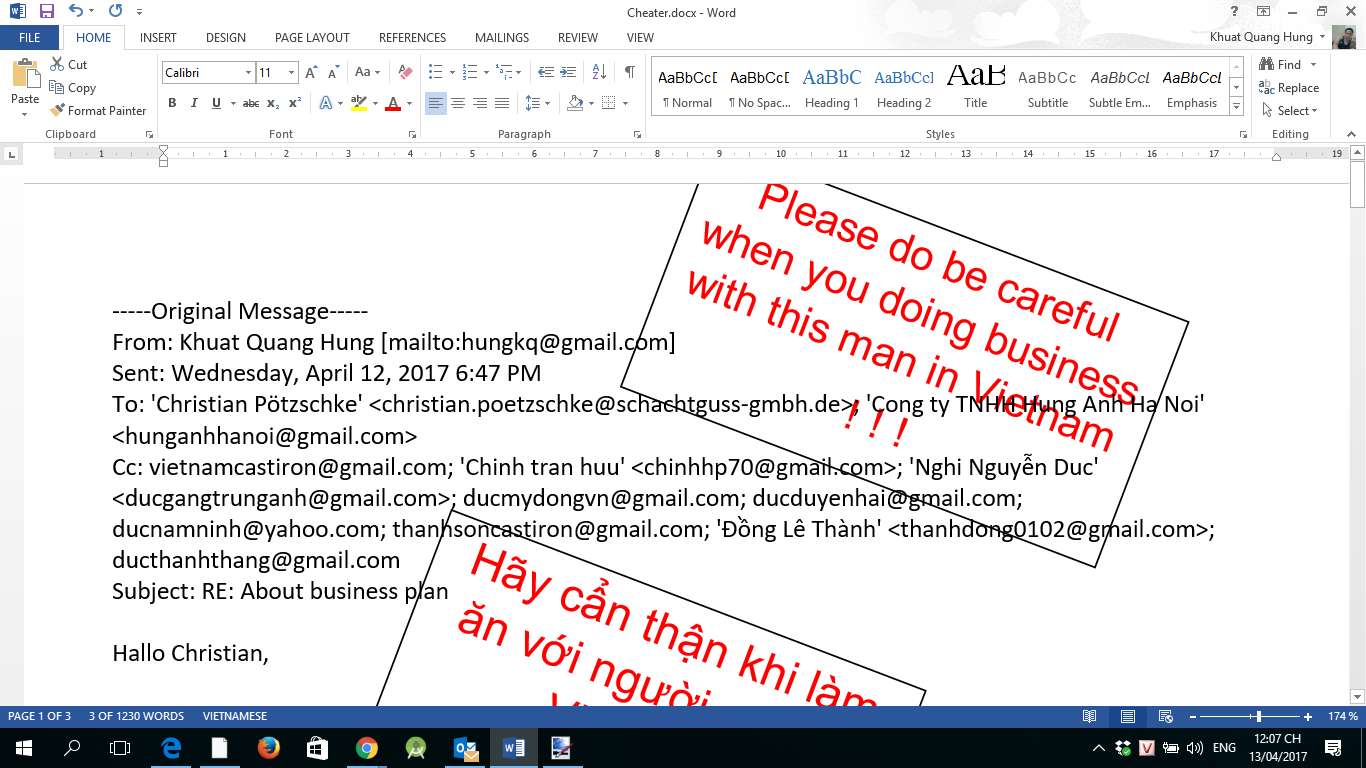Expand the Styles gallery more arrow

pos(1237,106)
